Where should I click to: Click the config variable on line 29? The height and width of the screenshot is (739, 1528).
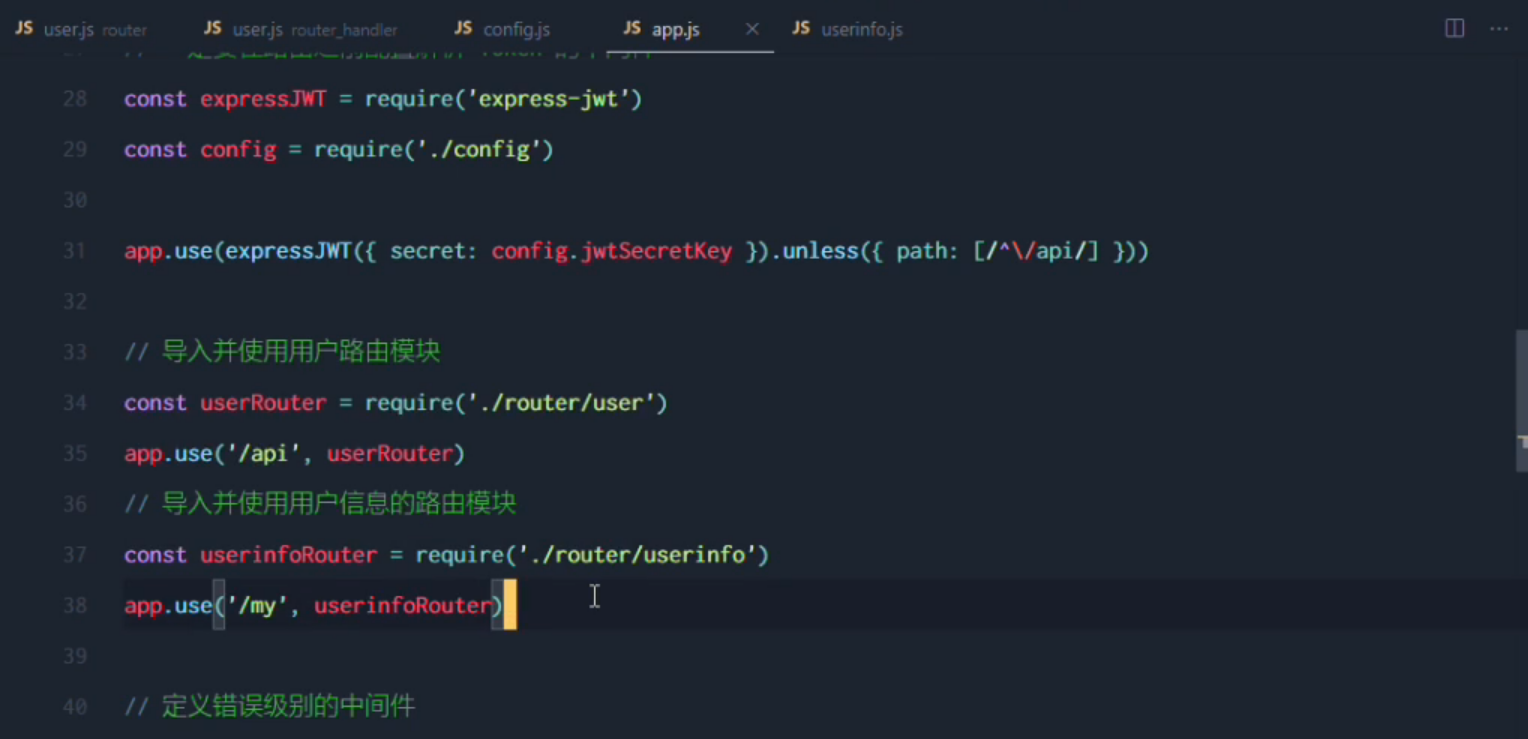pyautogui.click(x=238, y=150)
